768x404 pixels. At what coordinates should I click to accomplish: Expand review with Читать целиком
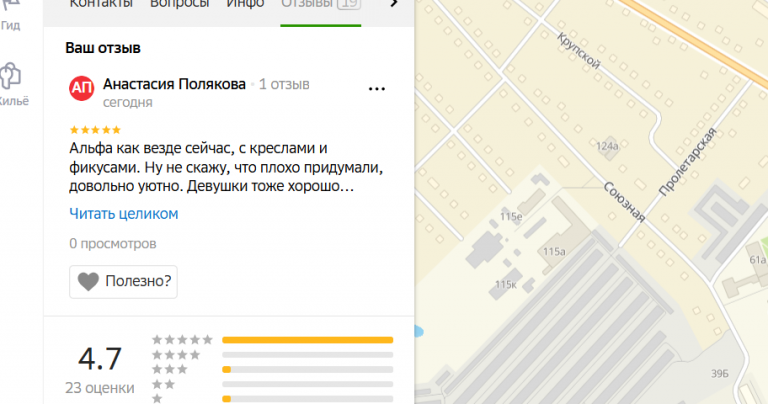click(123, 214)
